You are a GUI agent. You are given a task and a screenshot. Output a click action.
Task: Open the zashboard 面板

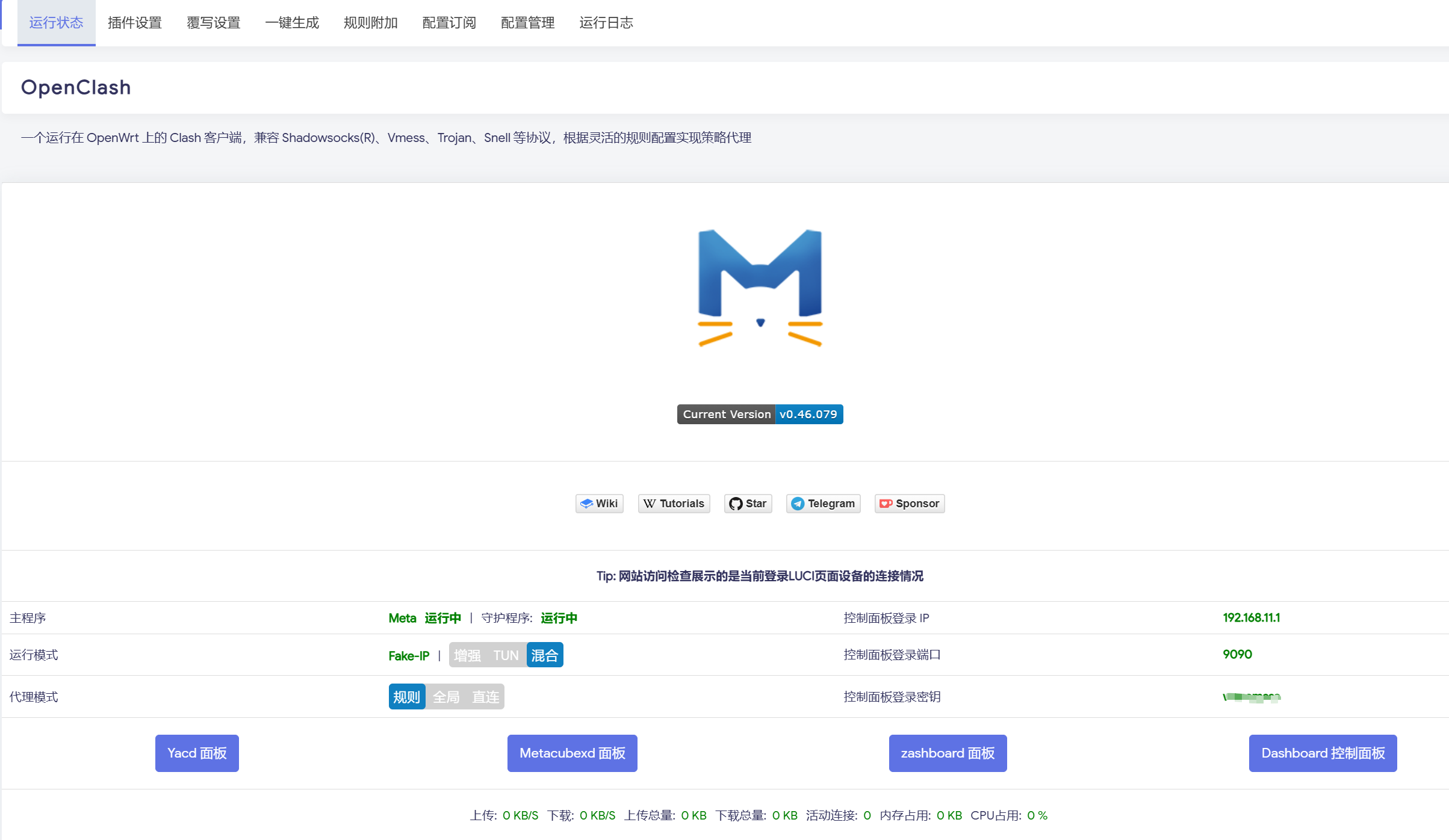[x=948, y=753]
